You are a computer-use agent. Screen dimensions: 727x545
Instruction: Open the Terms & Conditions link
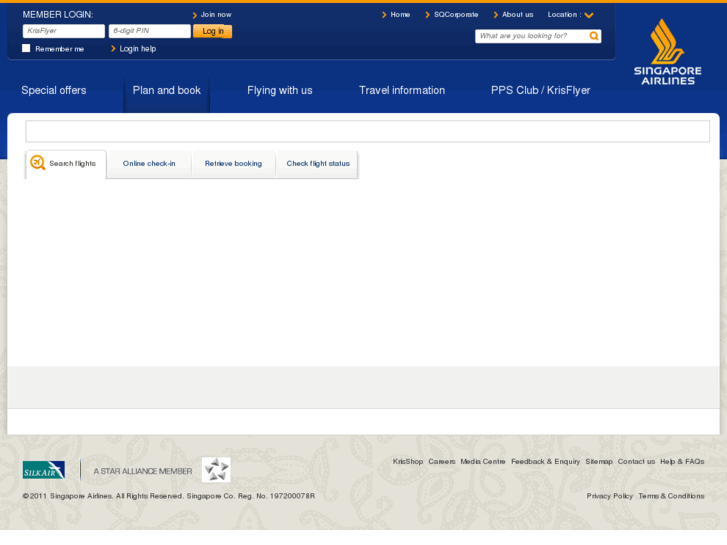(x=671, y=496)
